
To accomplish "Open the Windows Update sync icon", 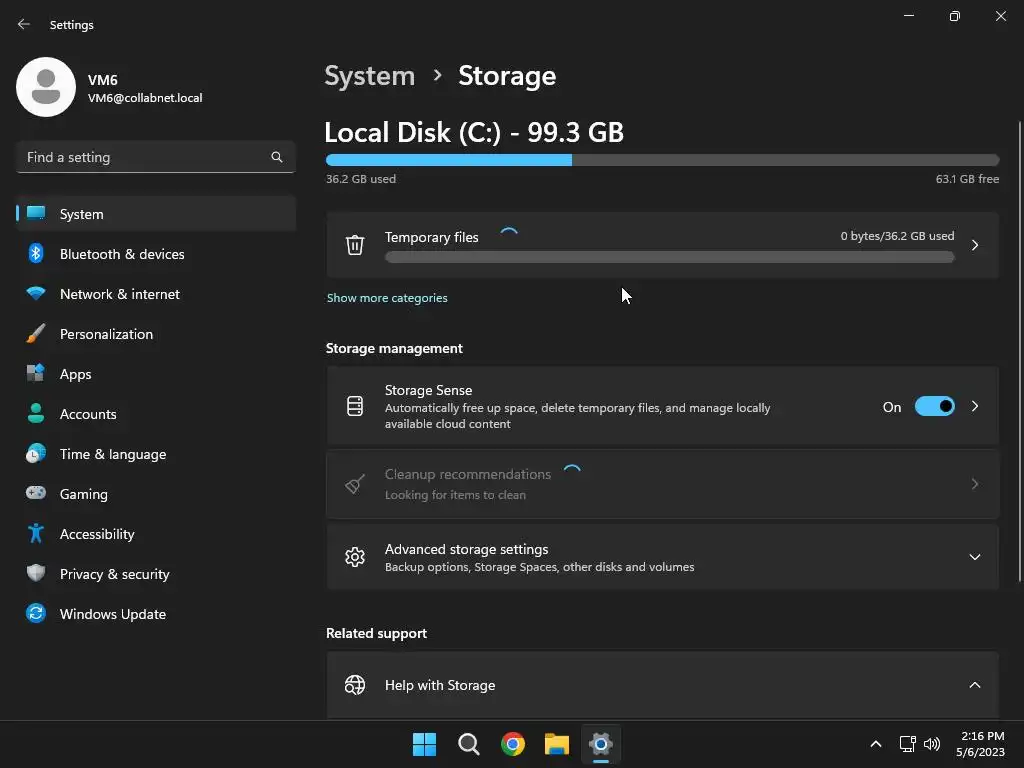I will (x=36, y=614).
